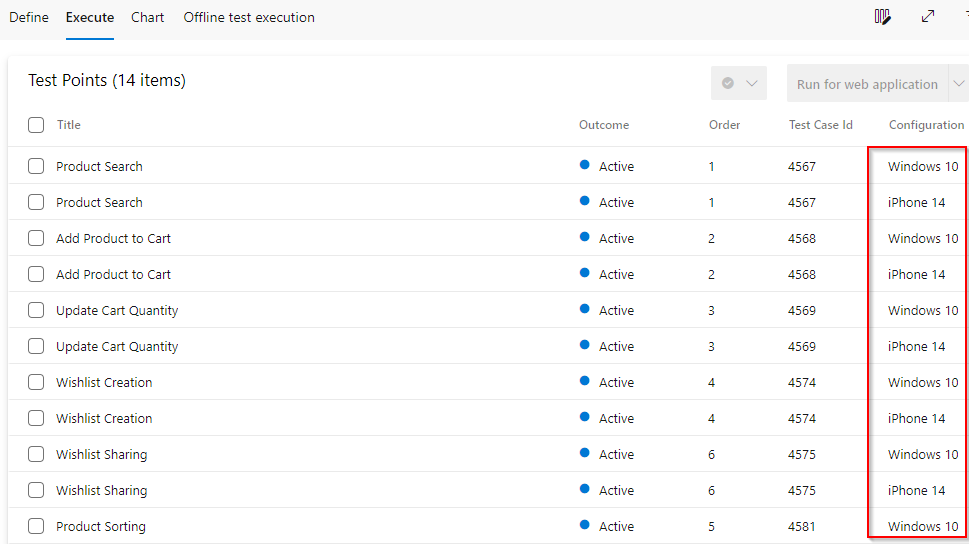
Task: Select the Wishlist Sharing Windows 10 row checkbox
Action: pos(36,454)
